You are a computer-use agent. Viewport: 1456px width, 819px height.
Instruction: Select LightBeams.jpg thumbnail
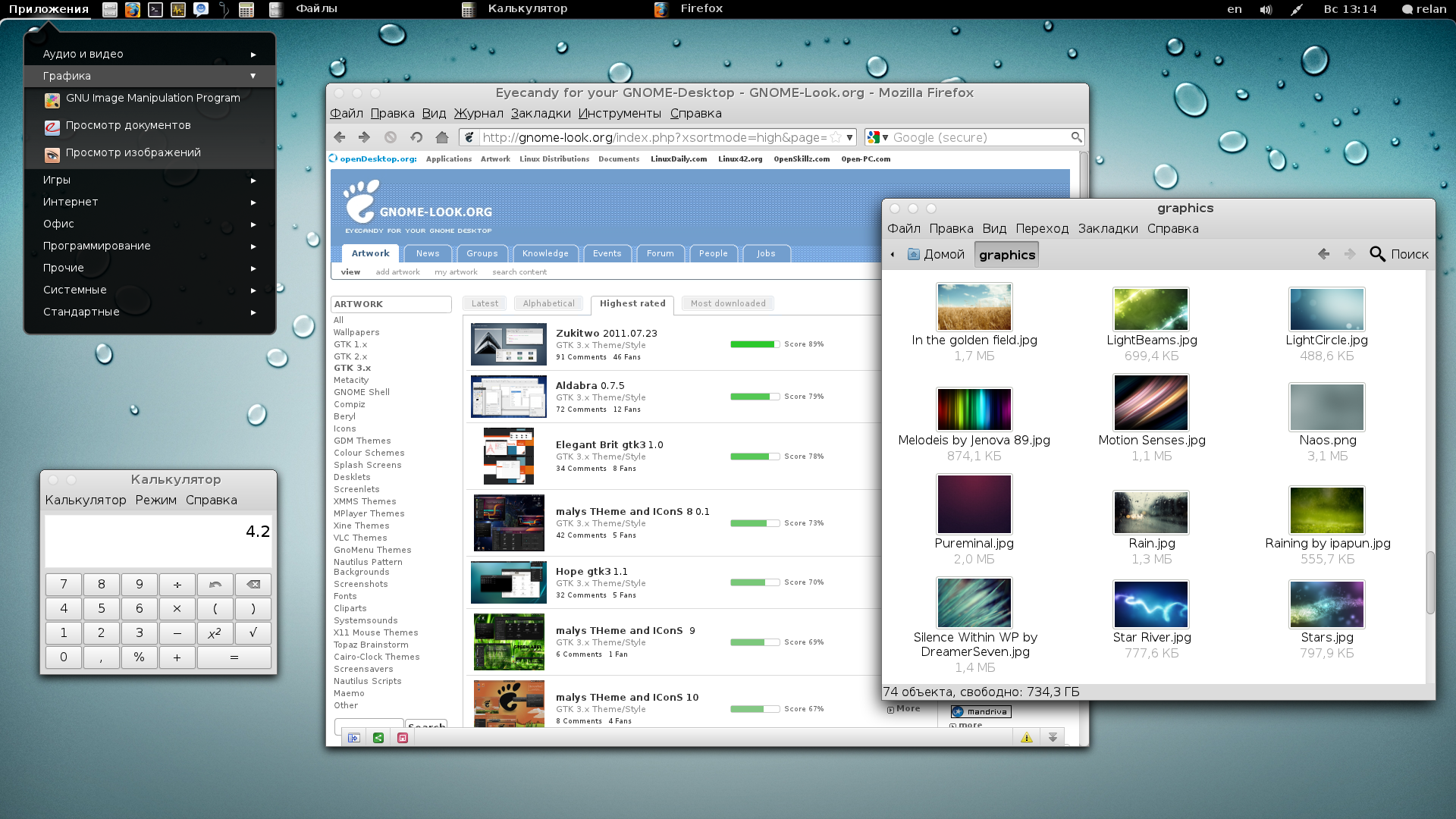(1151, 309)
